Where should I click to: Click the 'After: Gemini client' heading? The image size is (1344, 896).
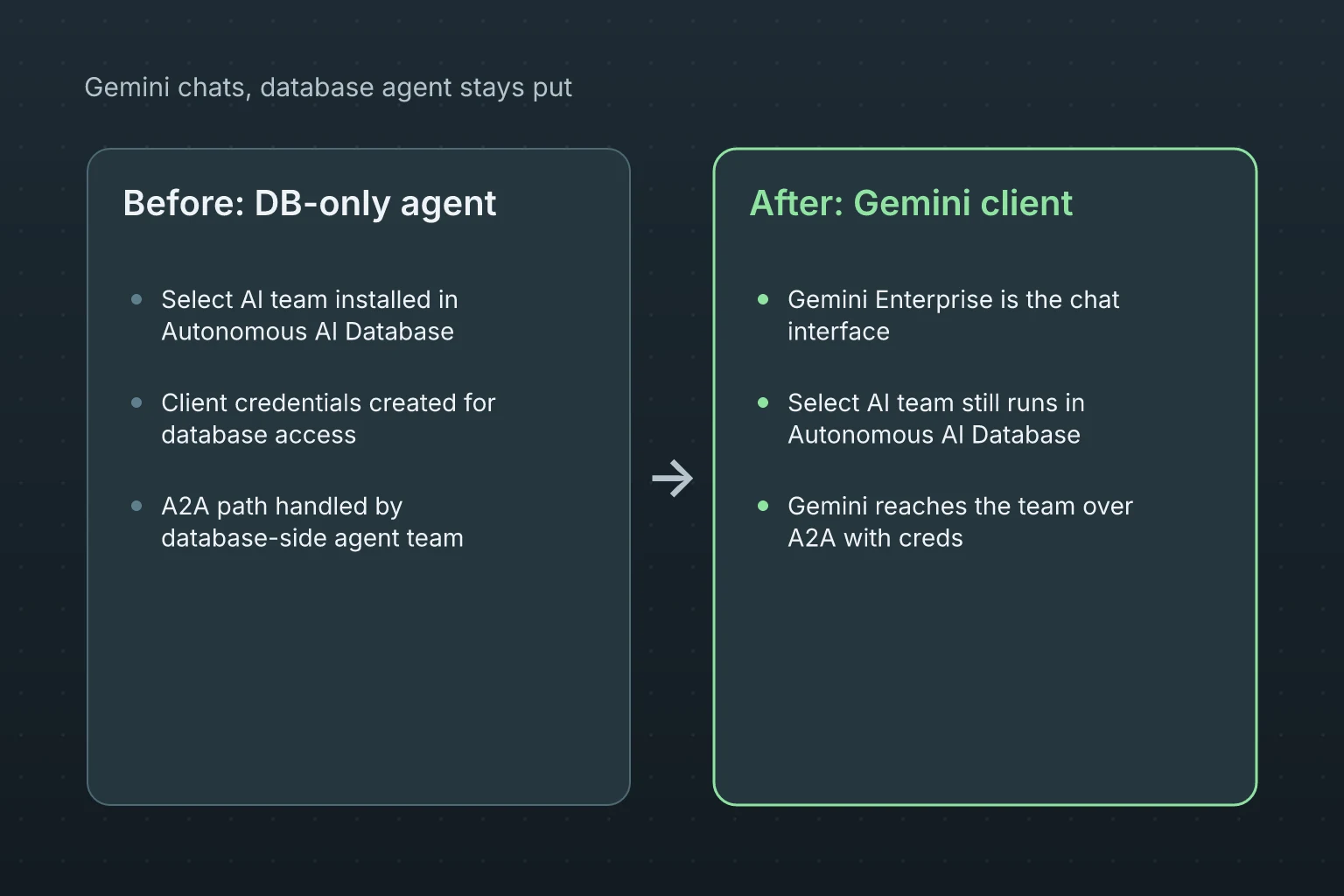[911, 203]
